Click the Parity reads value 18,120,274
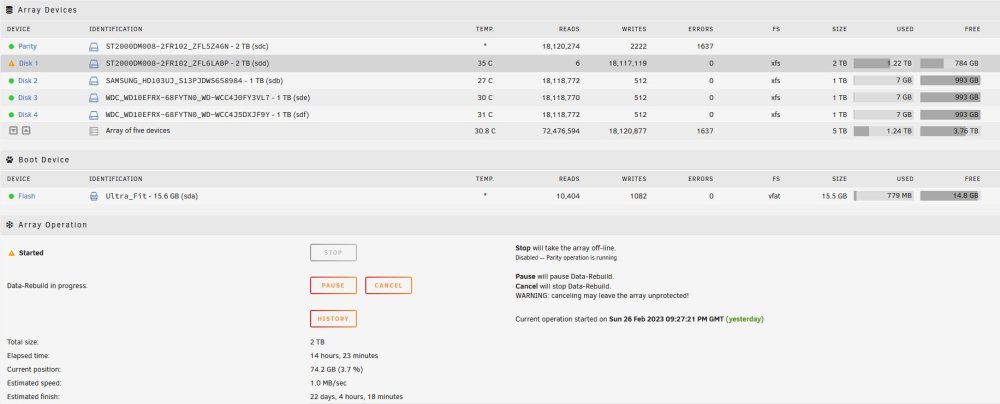 (561, 47)
